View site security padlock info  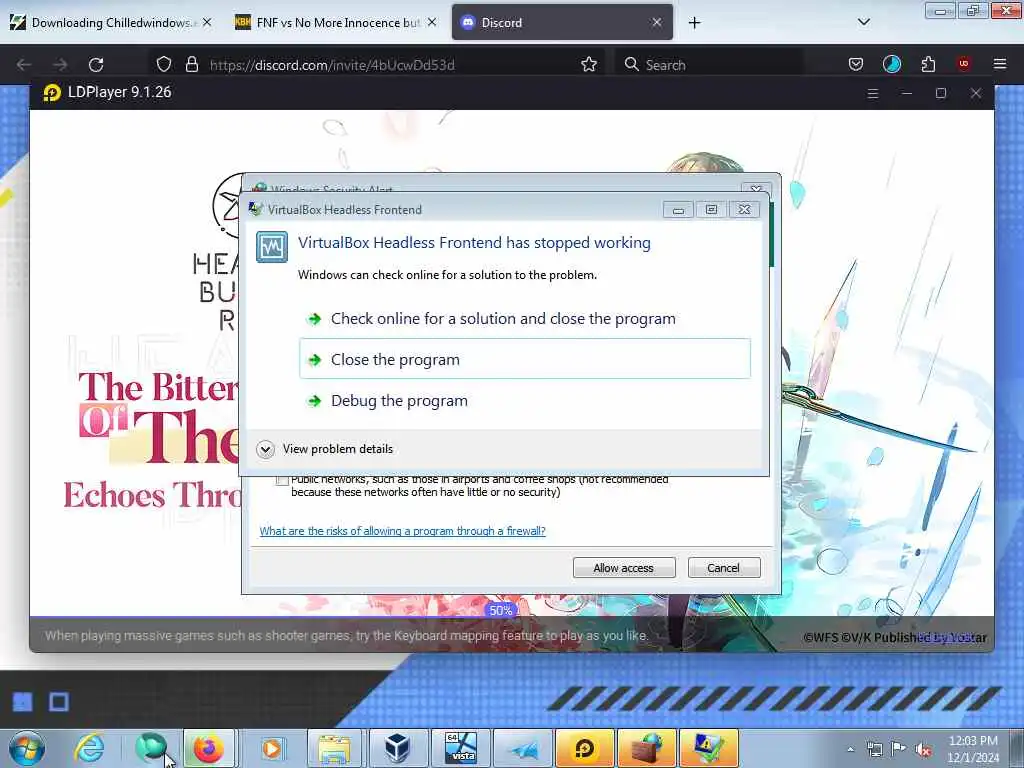point(191,65)
